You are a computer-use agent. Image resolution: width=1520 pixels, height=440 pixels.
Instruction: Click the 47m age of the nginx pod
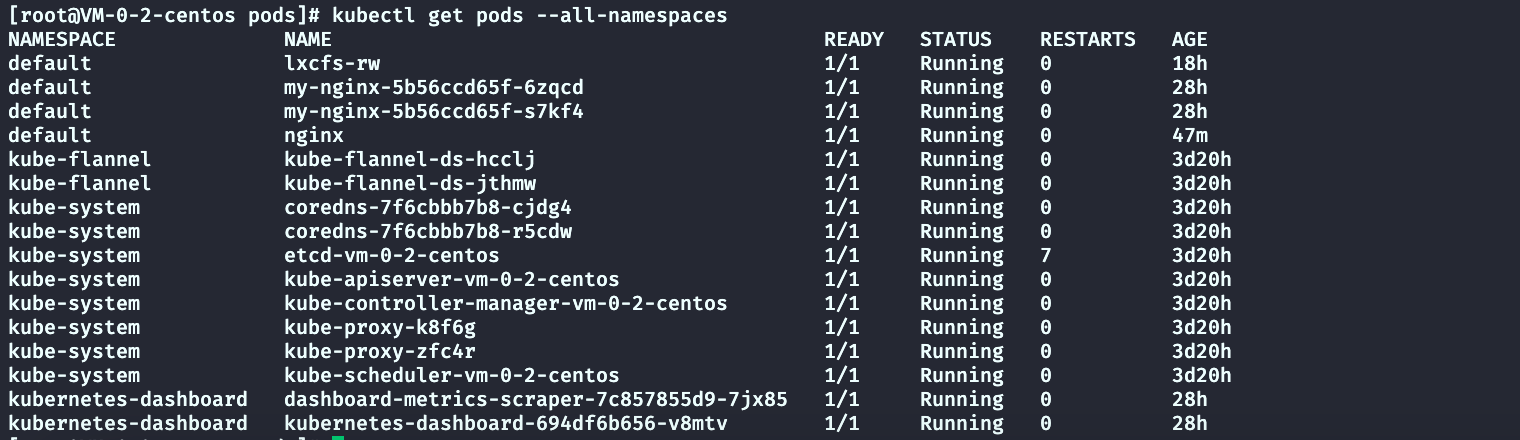point(1189,136)
